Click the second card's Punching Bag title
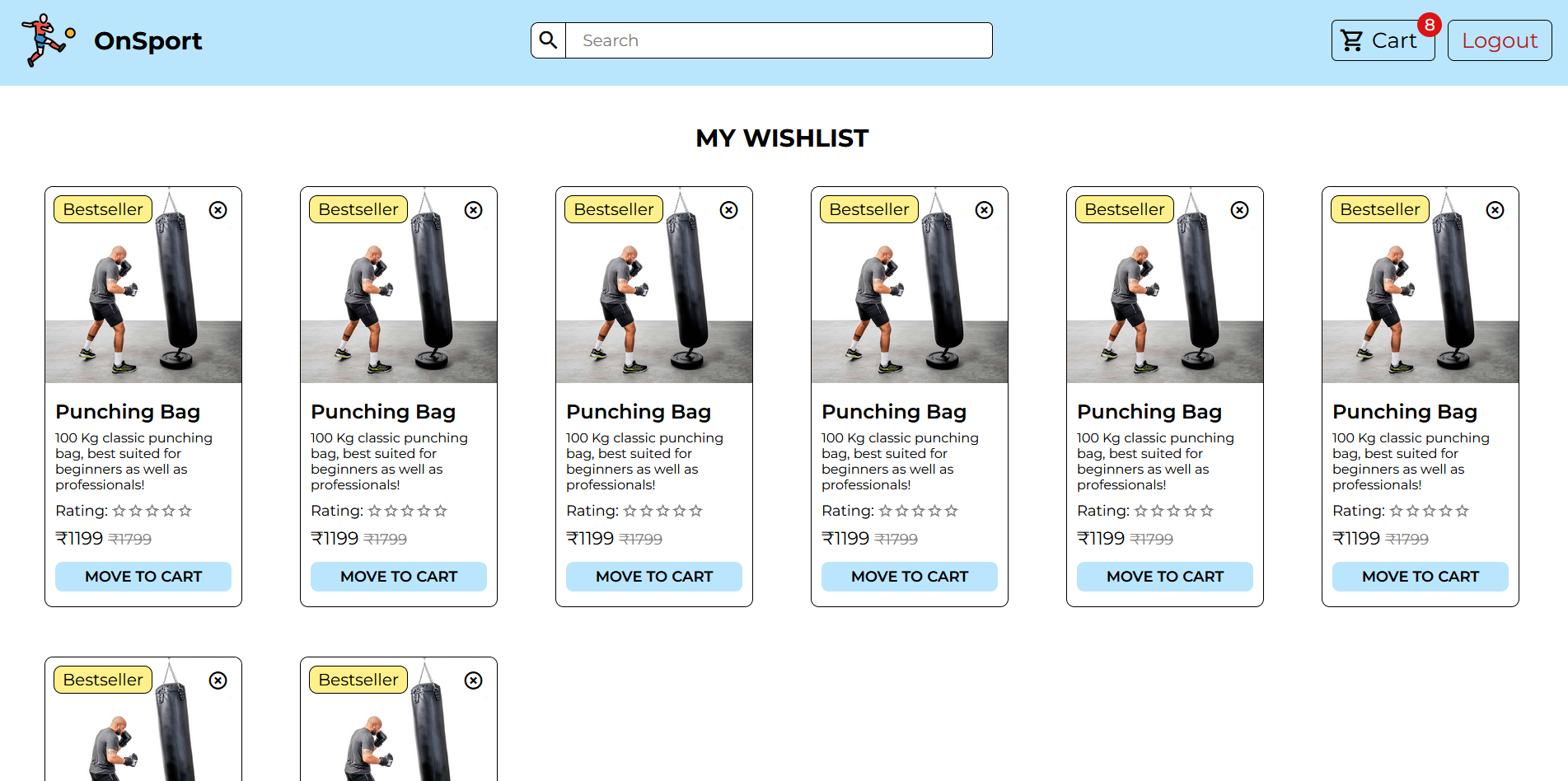The width and height of the screenshot is (1568, 781). (383, 411)
